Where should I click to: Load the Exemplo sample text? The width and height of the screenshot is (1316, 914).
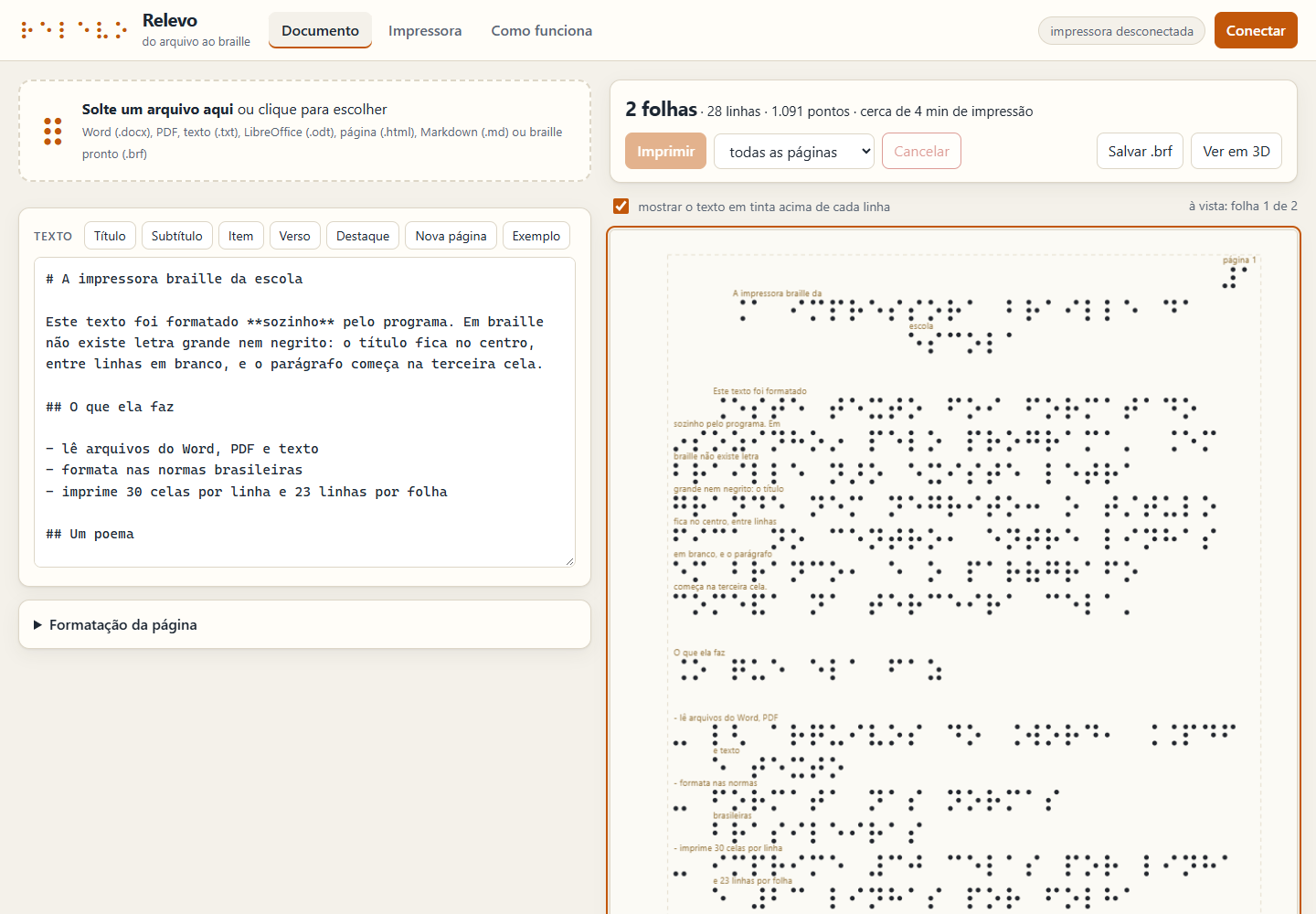pyautogui.click(x=536, y=236)
